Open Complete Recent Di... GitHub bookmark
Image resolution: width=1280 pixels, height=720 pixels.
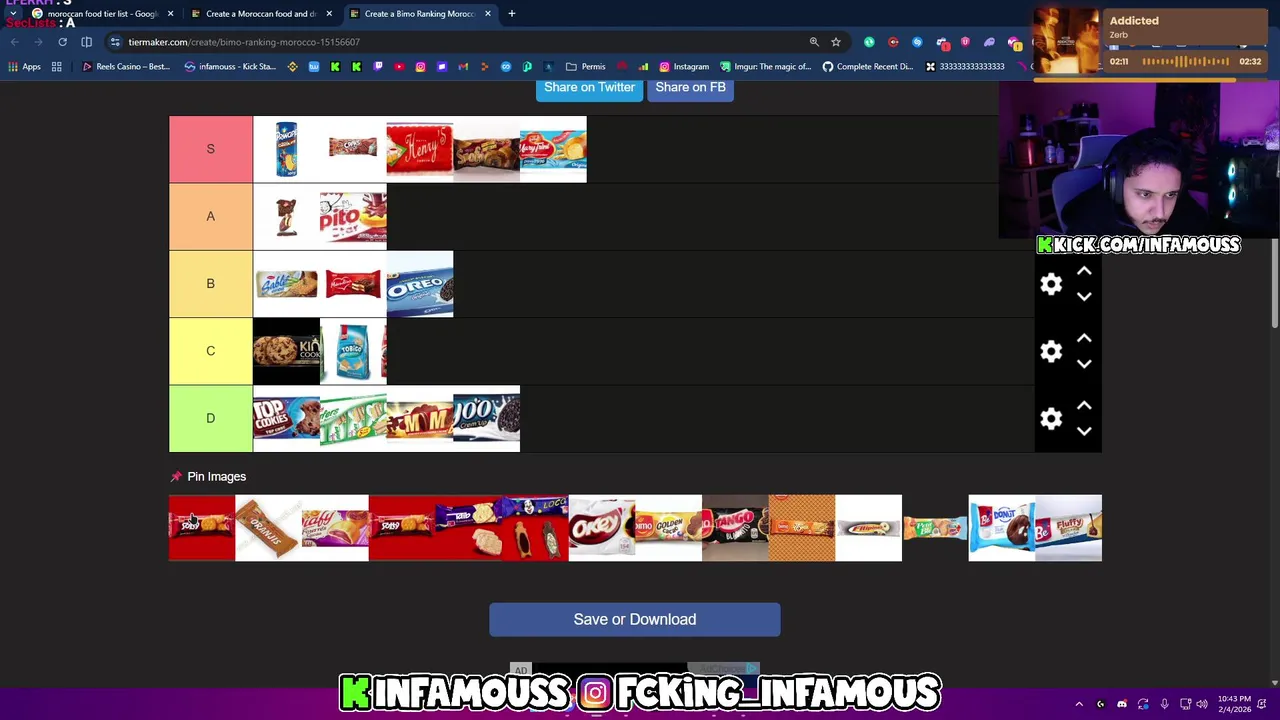point(868,67)
